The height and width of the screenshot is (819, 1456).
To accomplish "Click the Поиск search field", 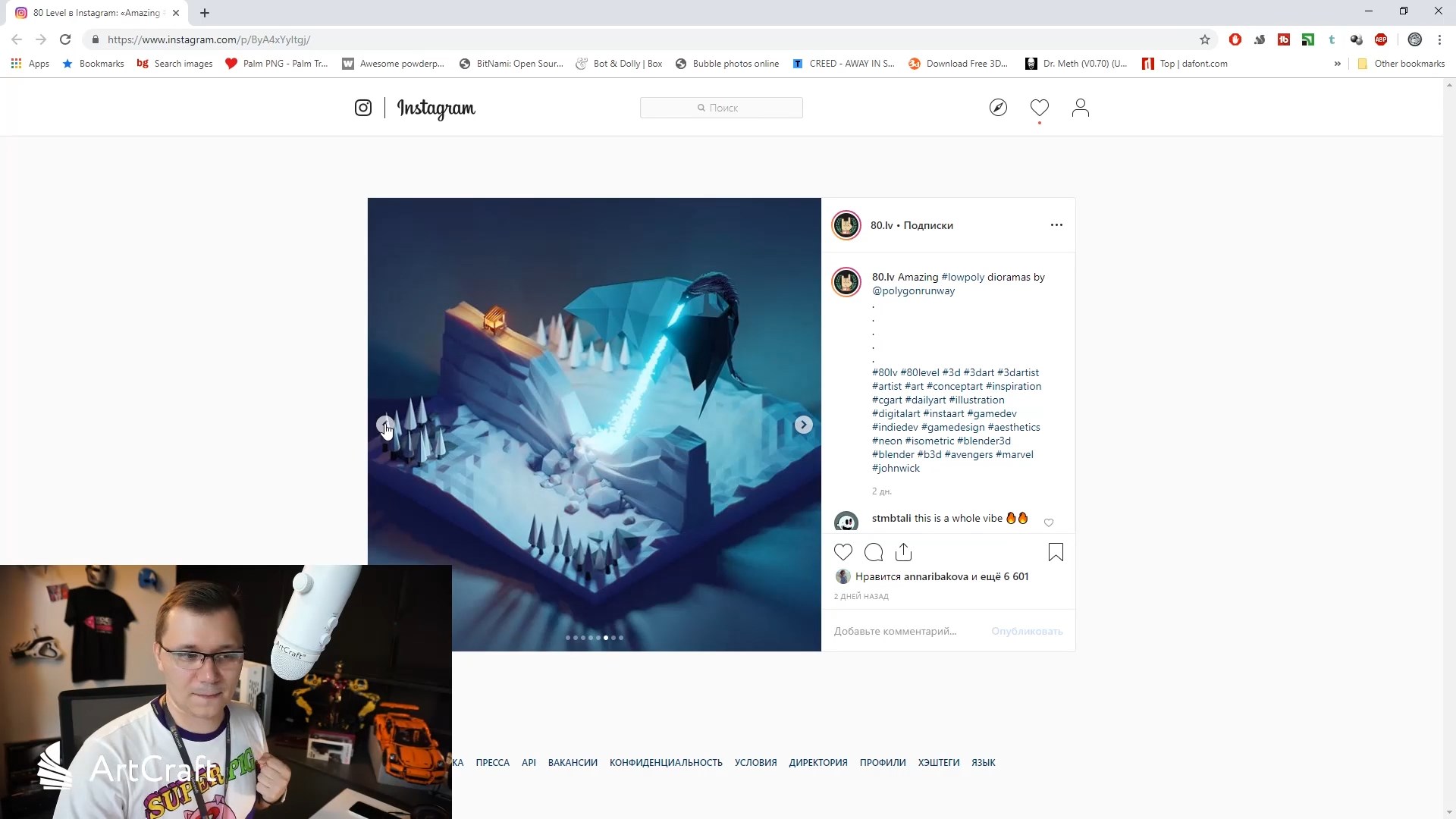I will point(721,108).
